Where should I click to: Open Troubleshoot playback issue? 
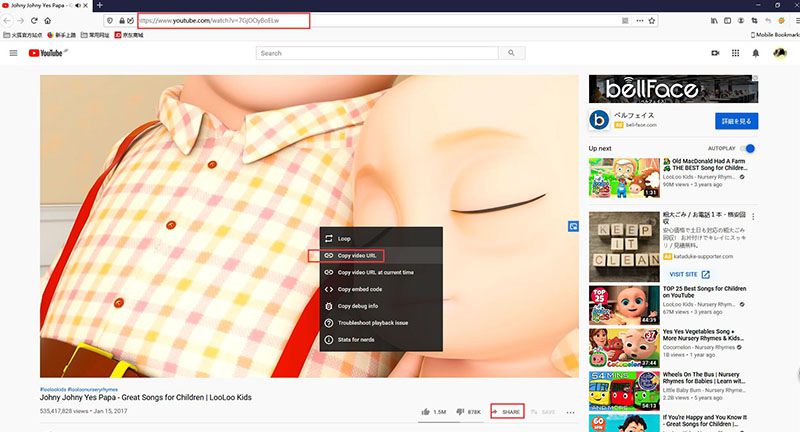(381, 322)
